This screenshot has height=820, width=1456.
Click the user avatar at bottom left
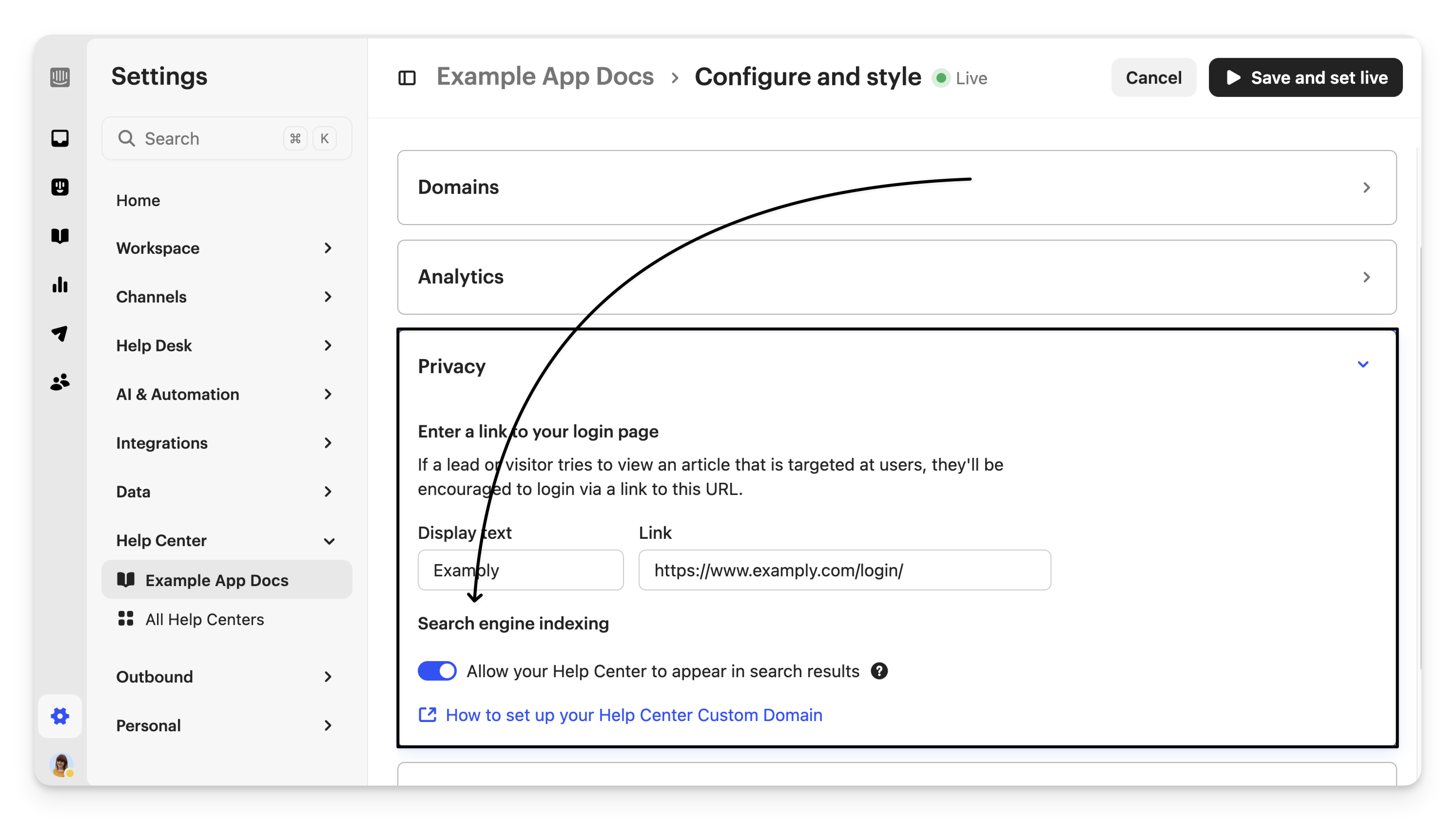pos(61,764)
